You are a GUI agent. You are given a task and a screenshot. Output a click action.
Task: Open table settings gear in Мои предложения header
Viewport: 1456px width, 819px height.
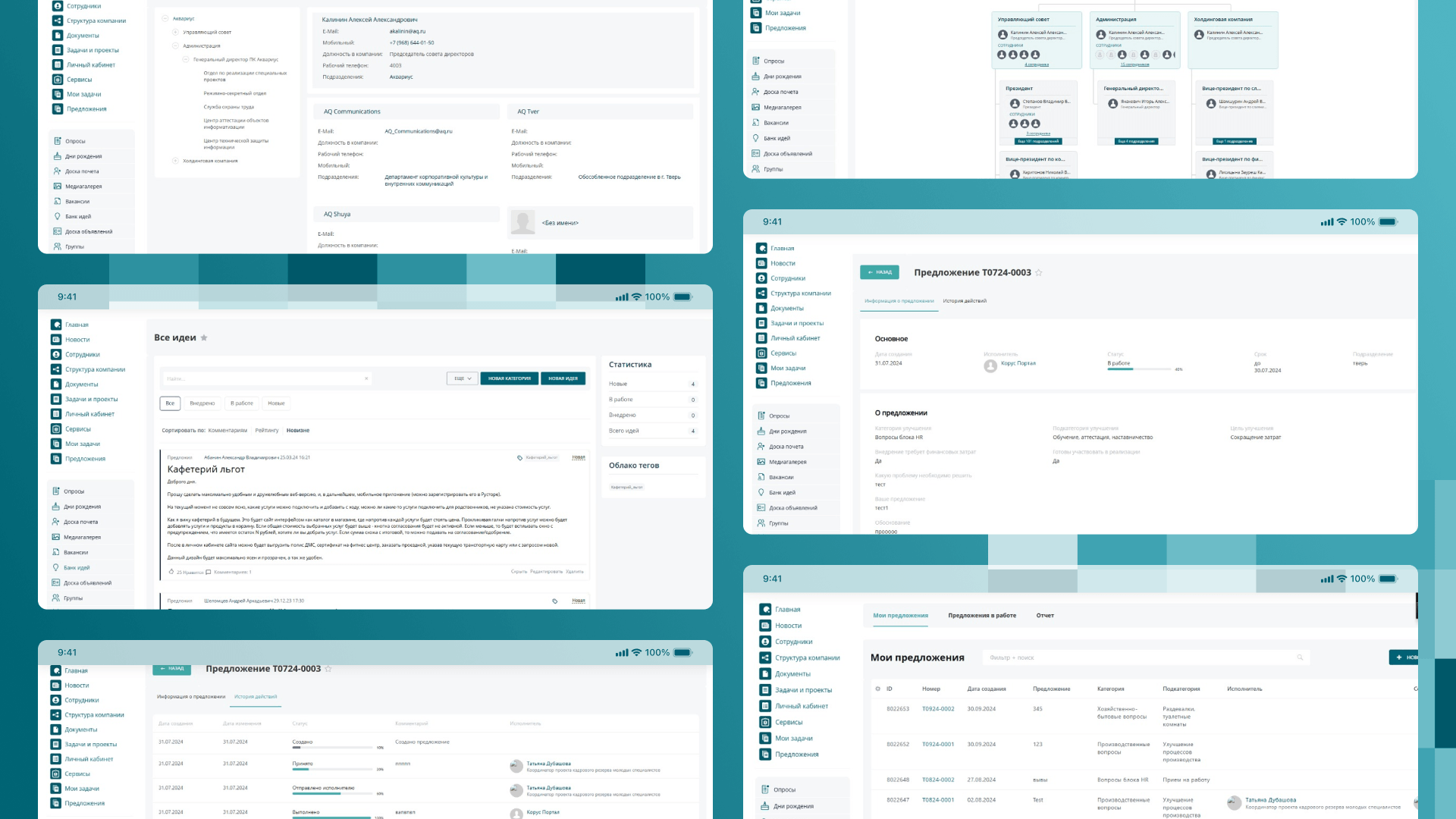pyautogui.click(x=878, y=689)
